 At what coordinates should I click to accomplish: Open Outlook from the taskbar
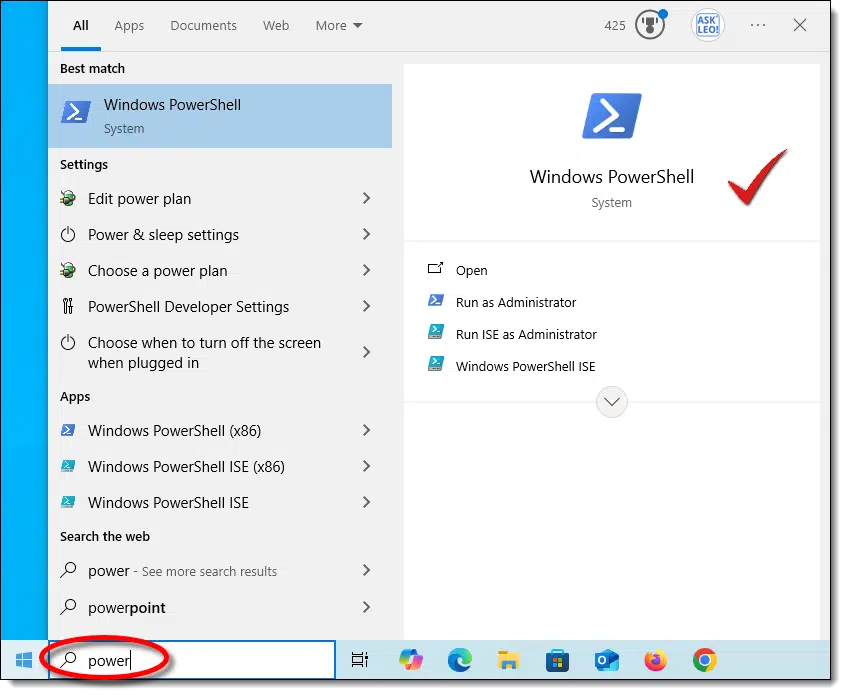point(606,660)
